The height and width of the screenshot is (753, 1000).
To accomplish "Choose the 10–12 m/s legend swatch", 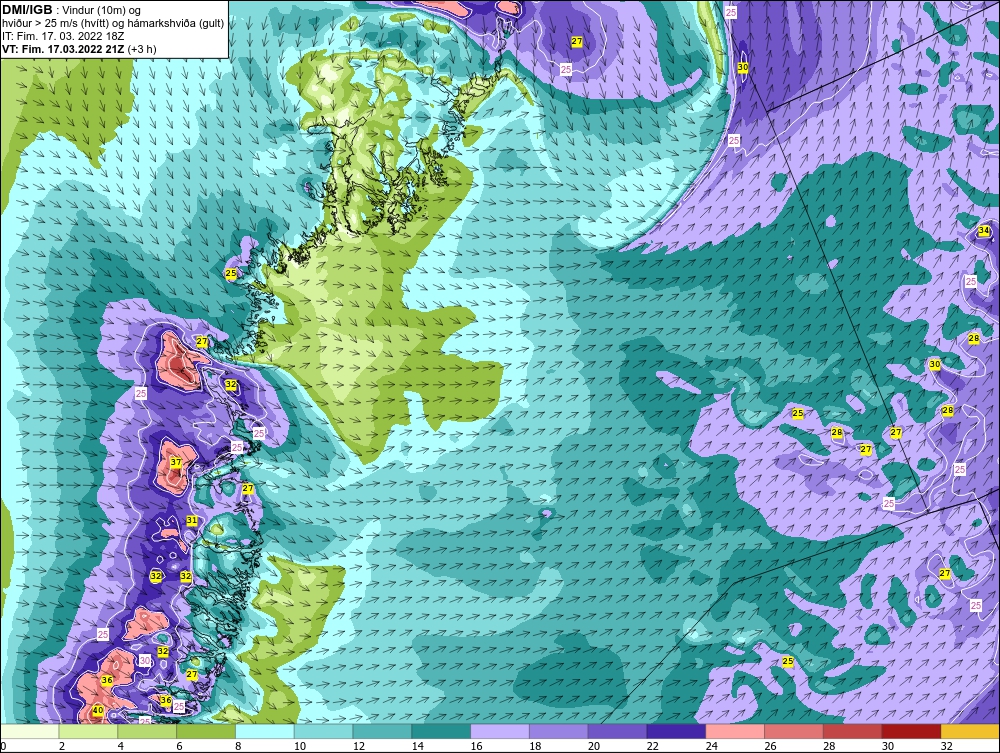I will [x=323, y=731].
